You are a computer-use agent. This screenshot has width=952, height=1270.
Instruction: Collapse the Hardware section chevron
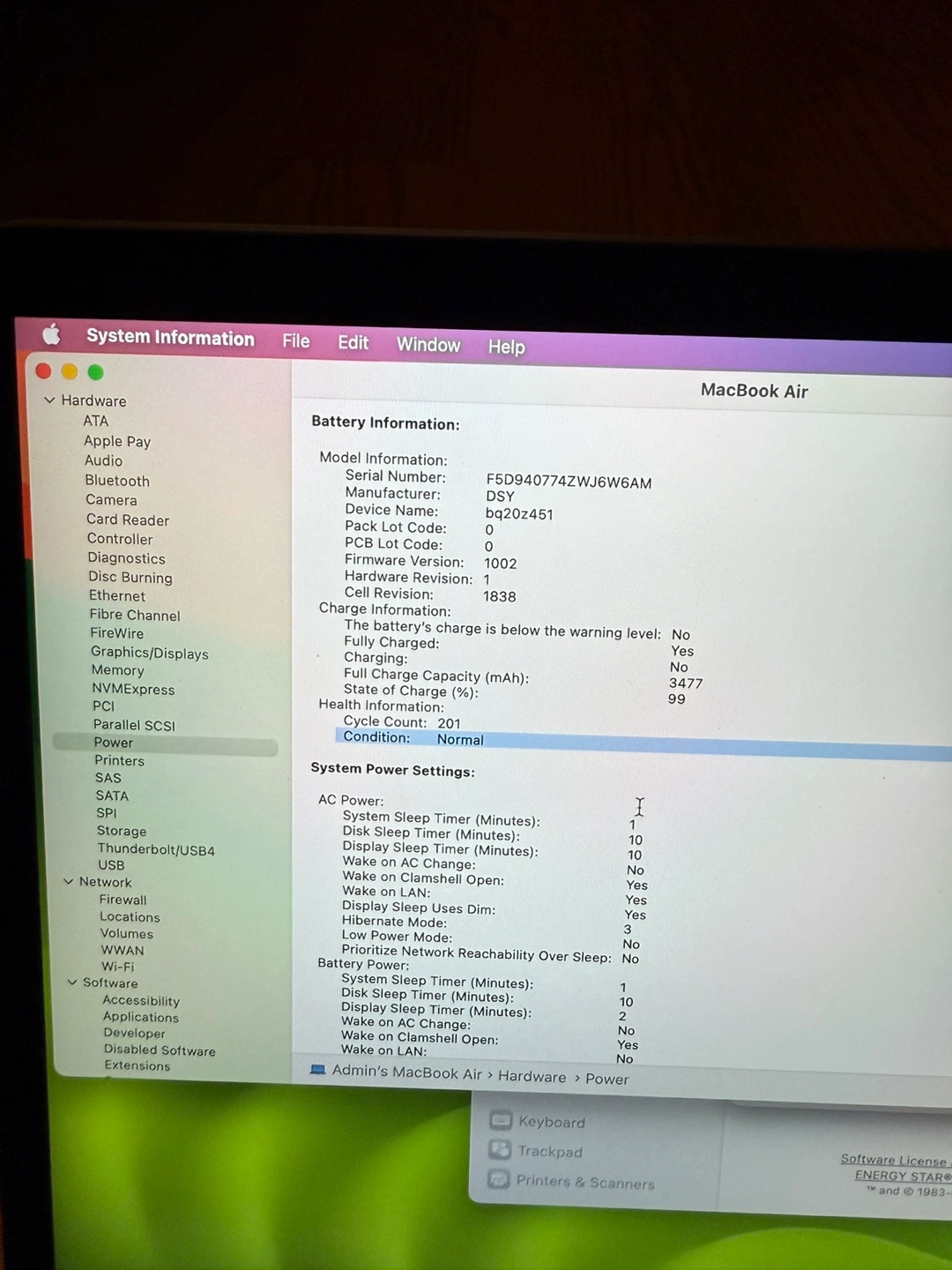point(49,400)
